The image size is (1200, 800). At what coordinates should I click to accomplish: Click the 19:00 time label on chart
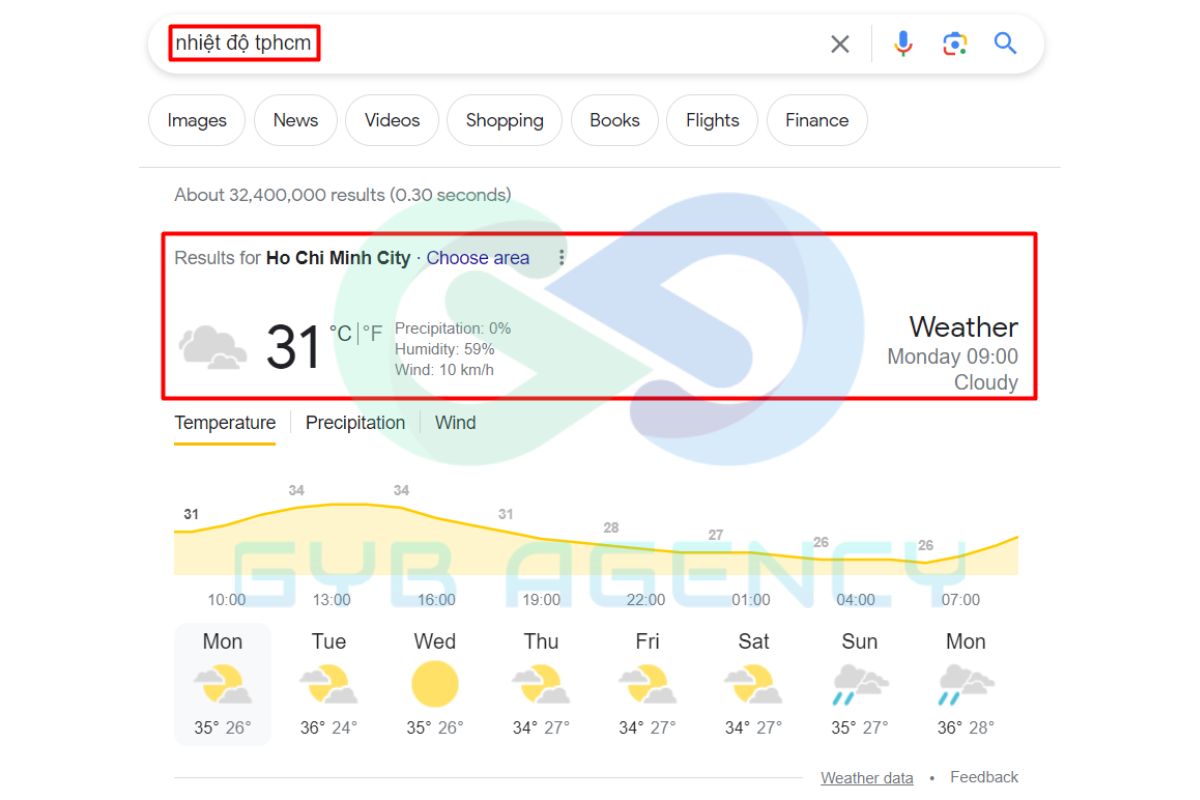coord(541,600)
